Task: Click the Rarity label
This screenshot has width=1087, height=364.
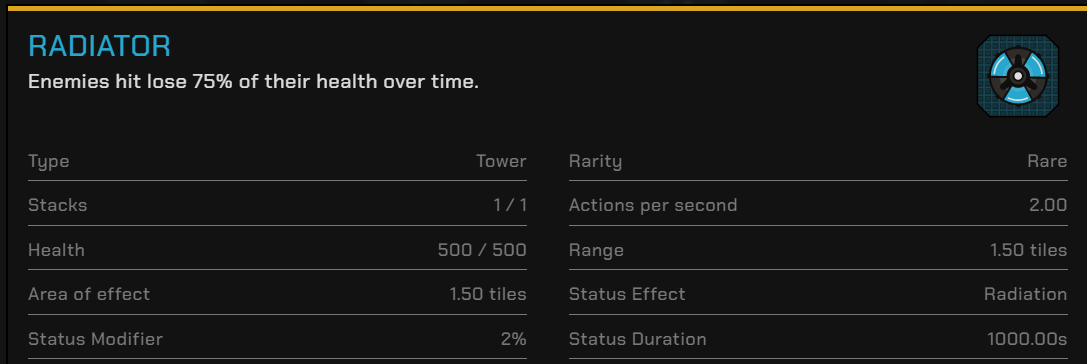Action: point(595,162)
